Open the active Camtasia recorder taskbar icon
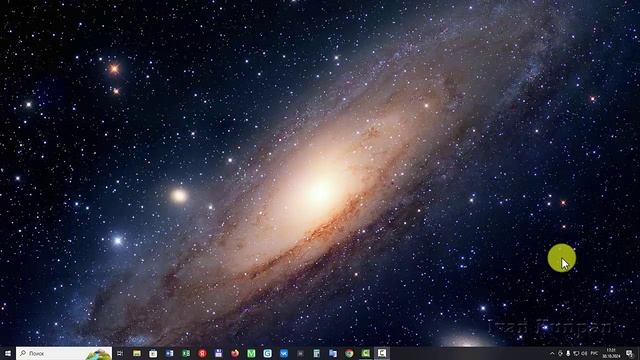The width and height of the screenshot is (640, 360). (382, 353)
